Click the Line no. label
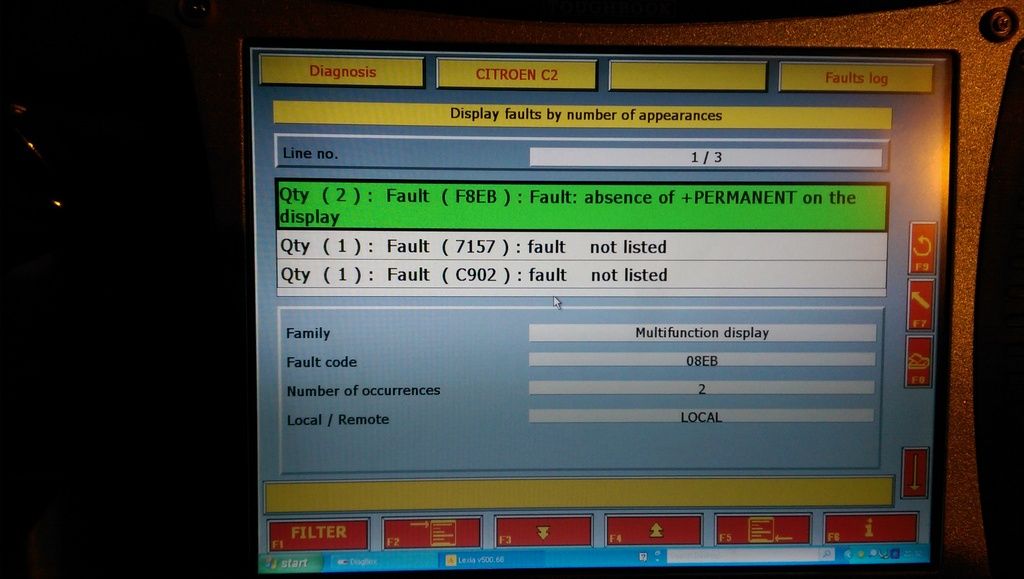 [310, 154]
